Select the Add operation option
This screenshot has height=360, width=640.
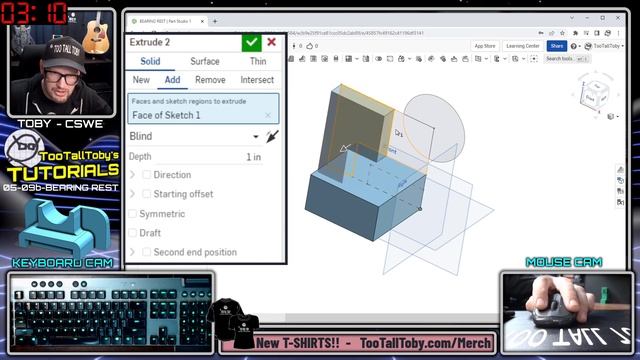point(172,80)
